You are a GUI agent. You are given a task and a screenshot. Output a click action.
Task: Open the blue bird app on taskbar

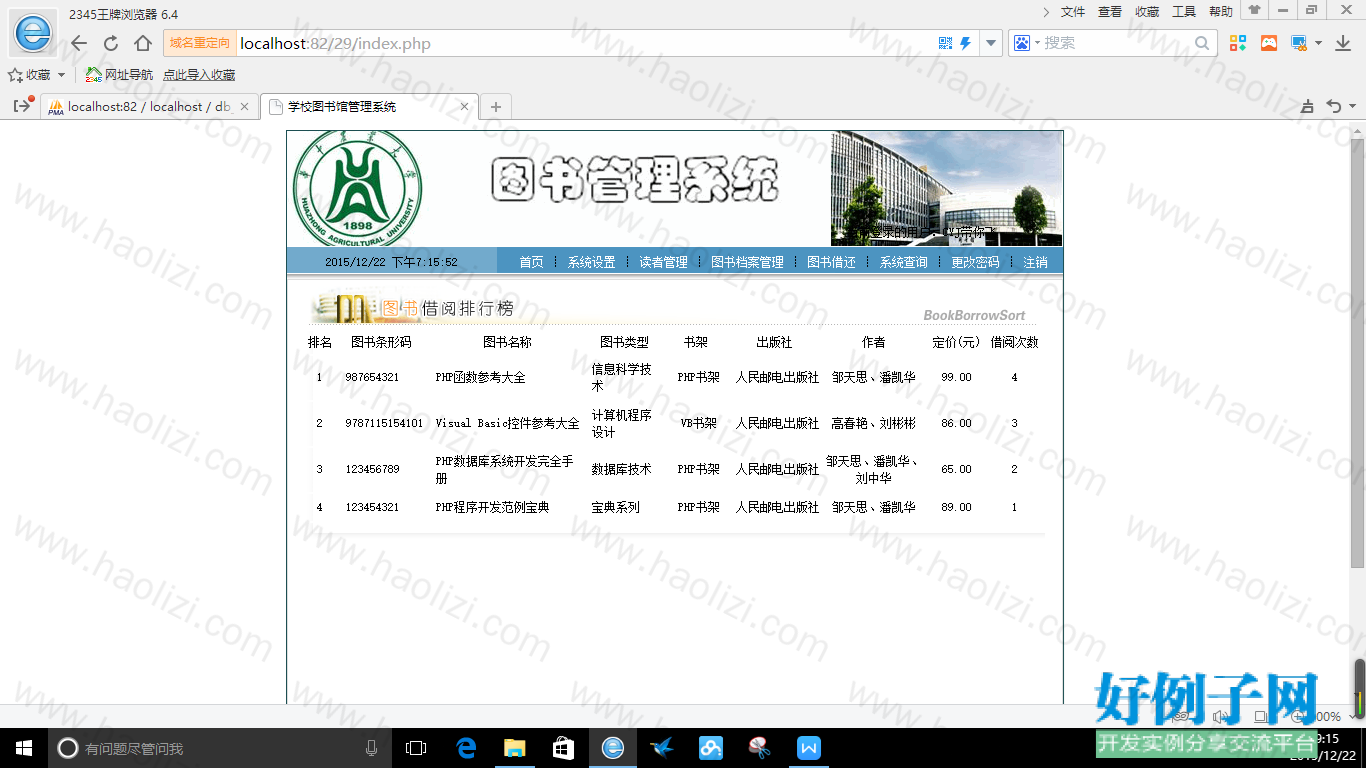pyautogui.click(x=661, y=747)
